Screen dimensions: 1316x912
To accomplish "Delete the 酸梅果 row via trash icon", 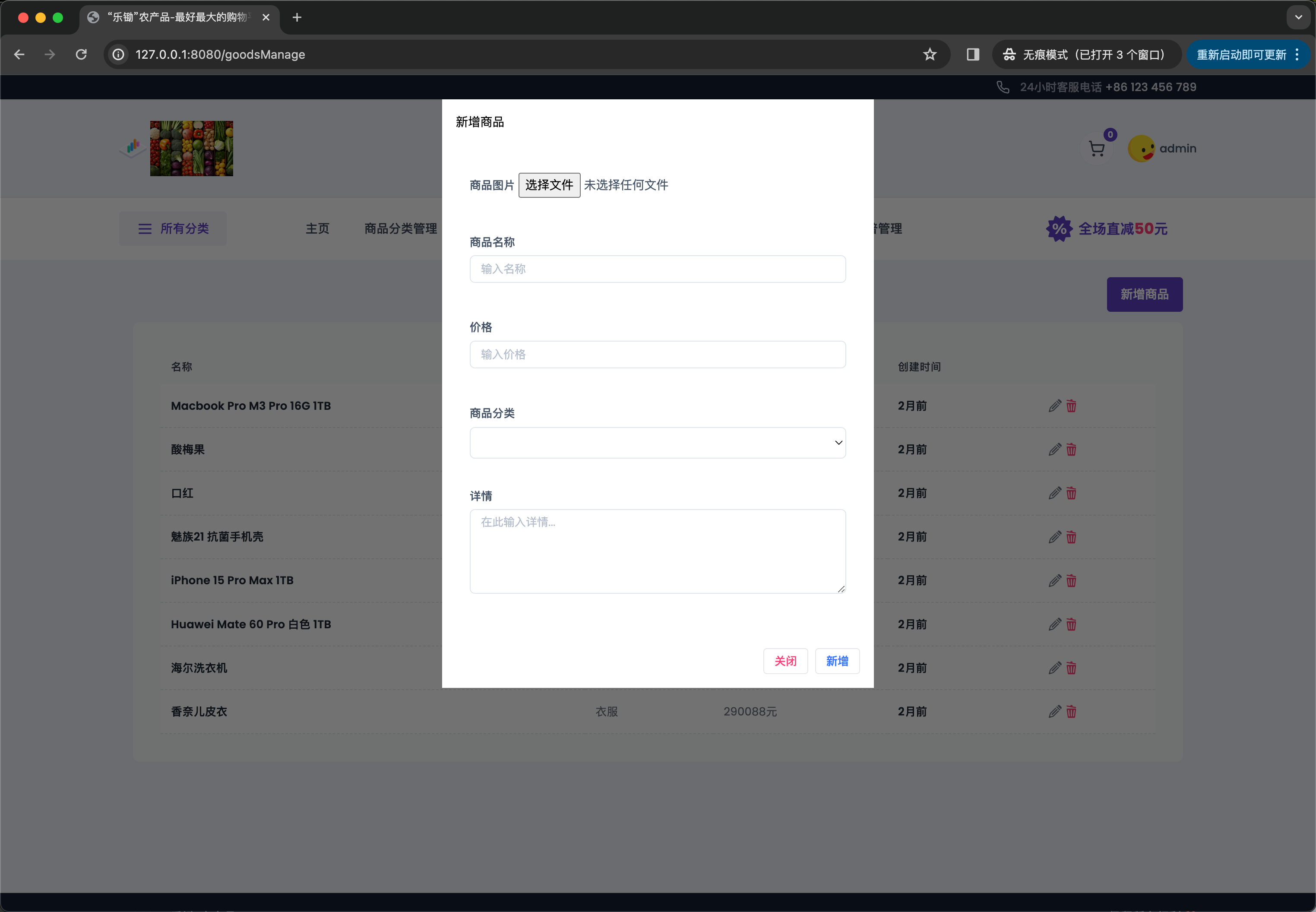I will point(1071,450).
